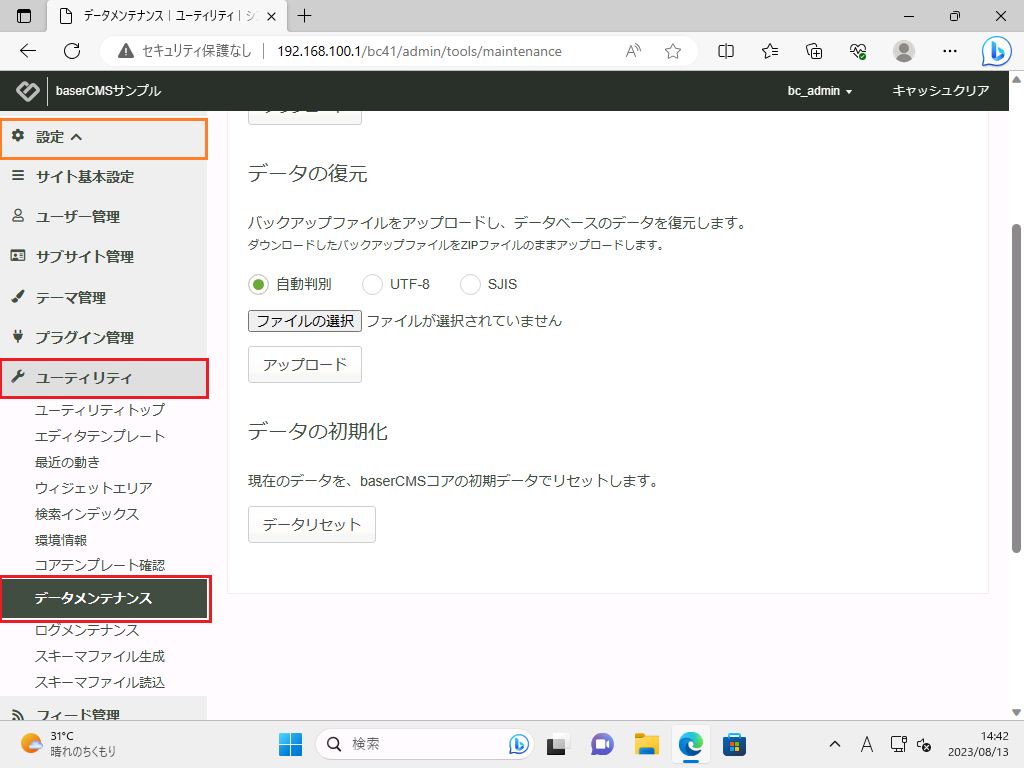Open File Explorer from taskbar
The height and width of the screenshot is (768, 1024).
click(x=647, y=744)
